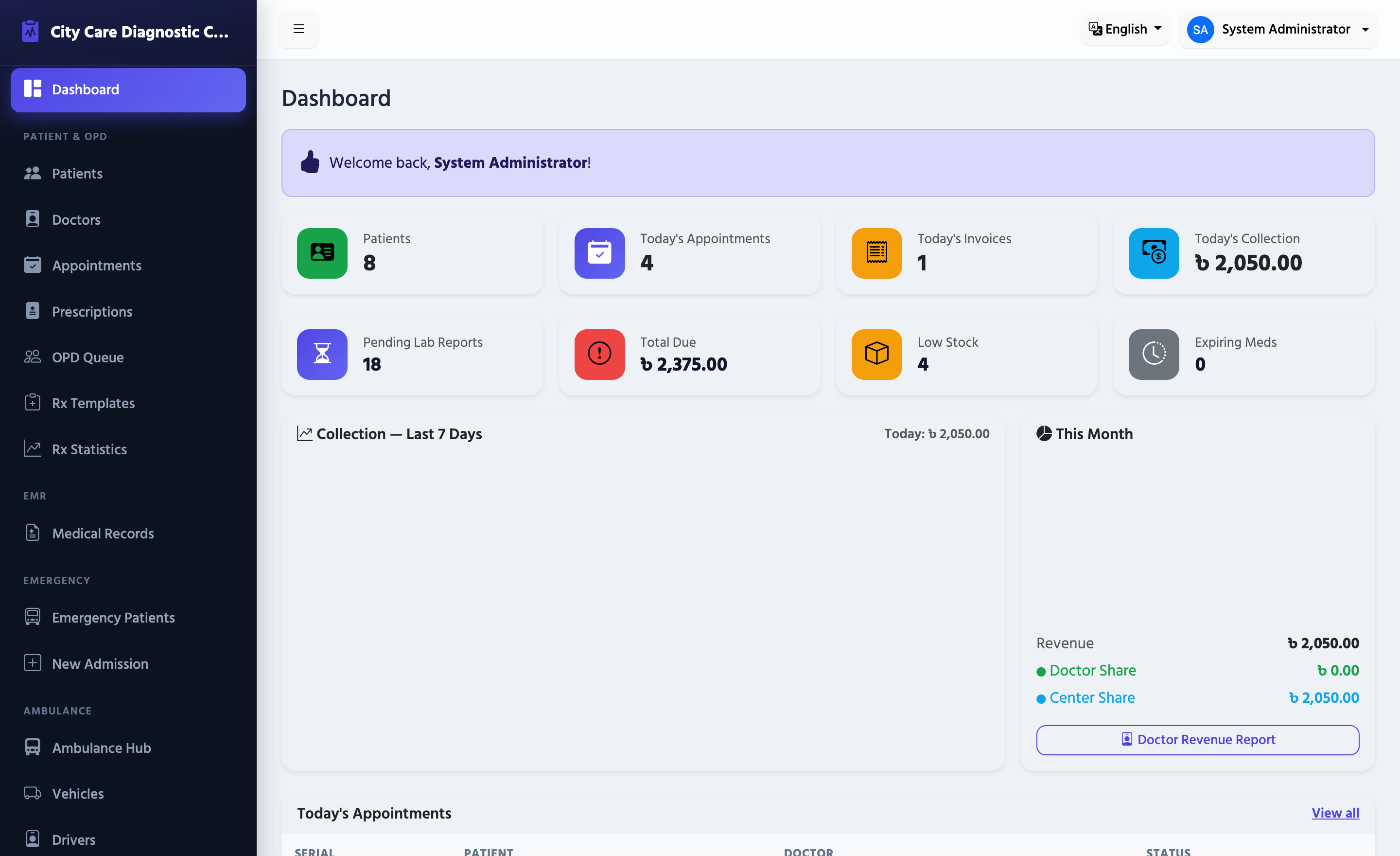Click the City Care Diagnostic brand title

[x=139, y=31]
